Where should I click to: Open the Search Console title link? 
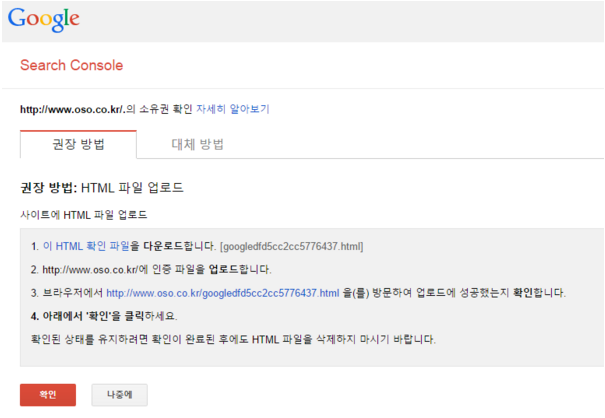click(x=71, y=65)
